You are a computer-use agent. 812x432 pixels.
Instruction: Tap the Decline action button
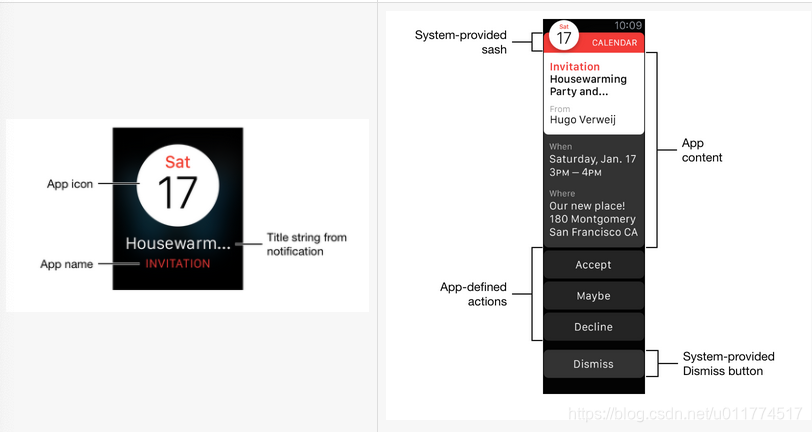pyautogui.click(x=593, y=327)
